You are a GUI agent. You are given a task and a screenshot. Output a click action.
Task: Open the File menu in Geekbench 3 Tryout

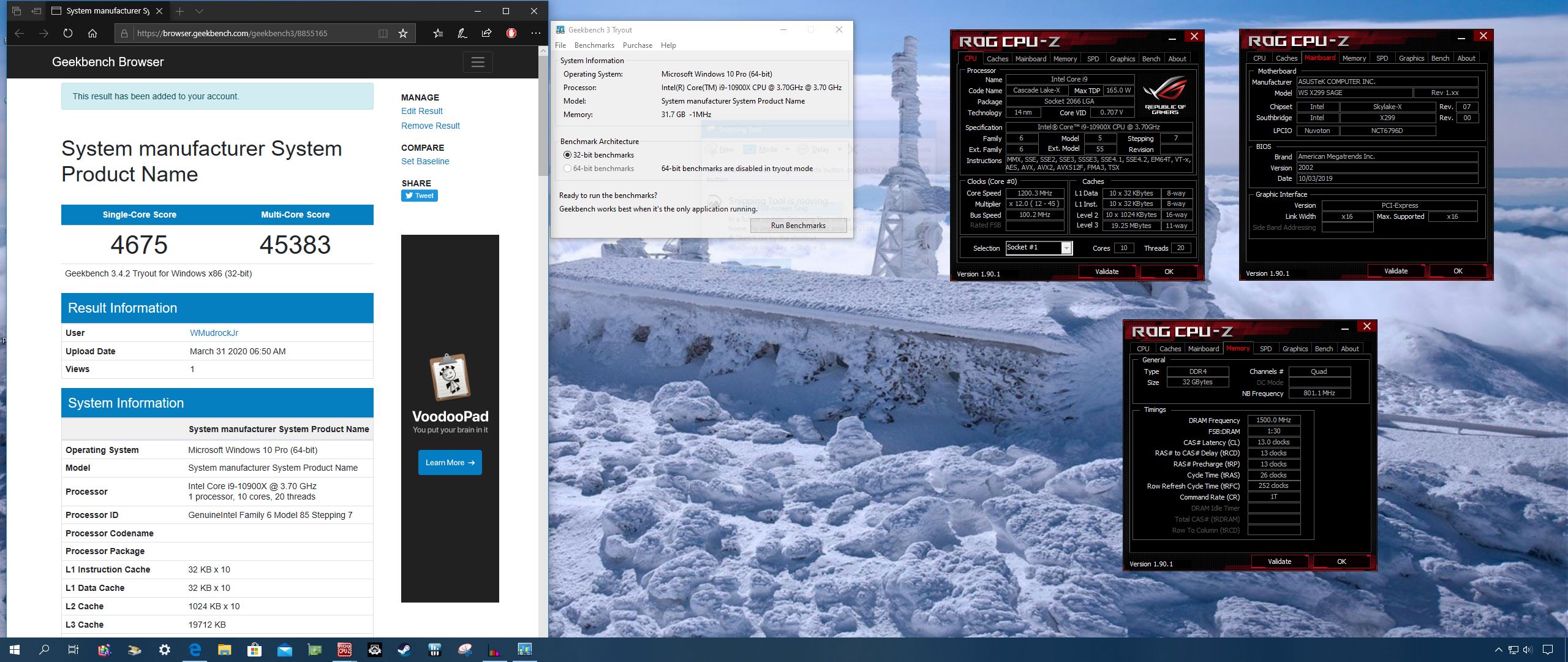(x=560, y=45)
